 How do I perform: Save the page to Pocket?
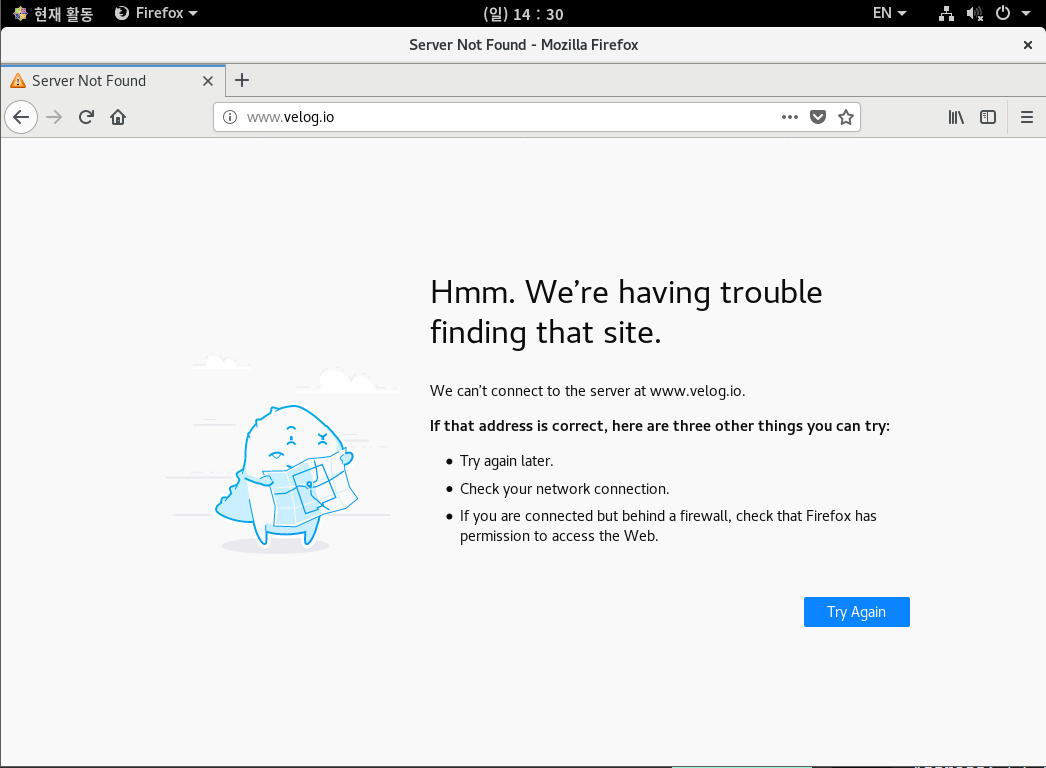tap(818, 117)
